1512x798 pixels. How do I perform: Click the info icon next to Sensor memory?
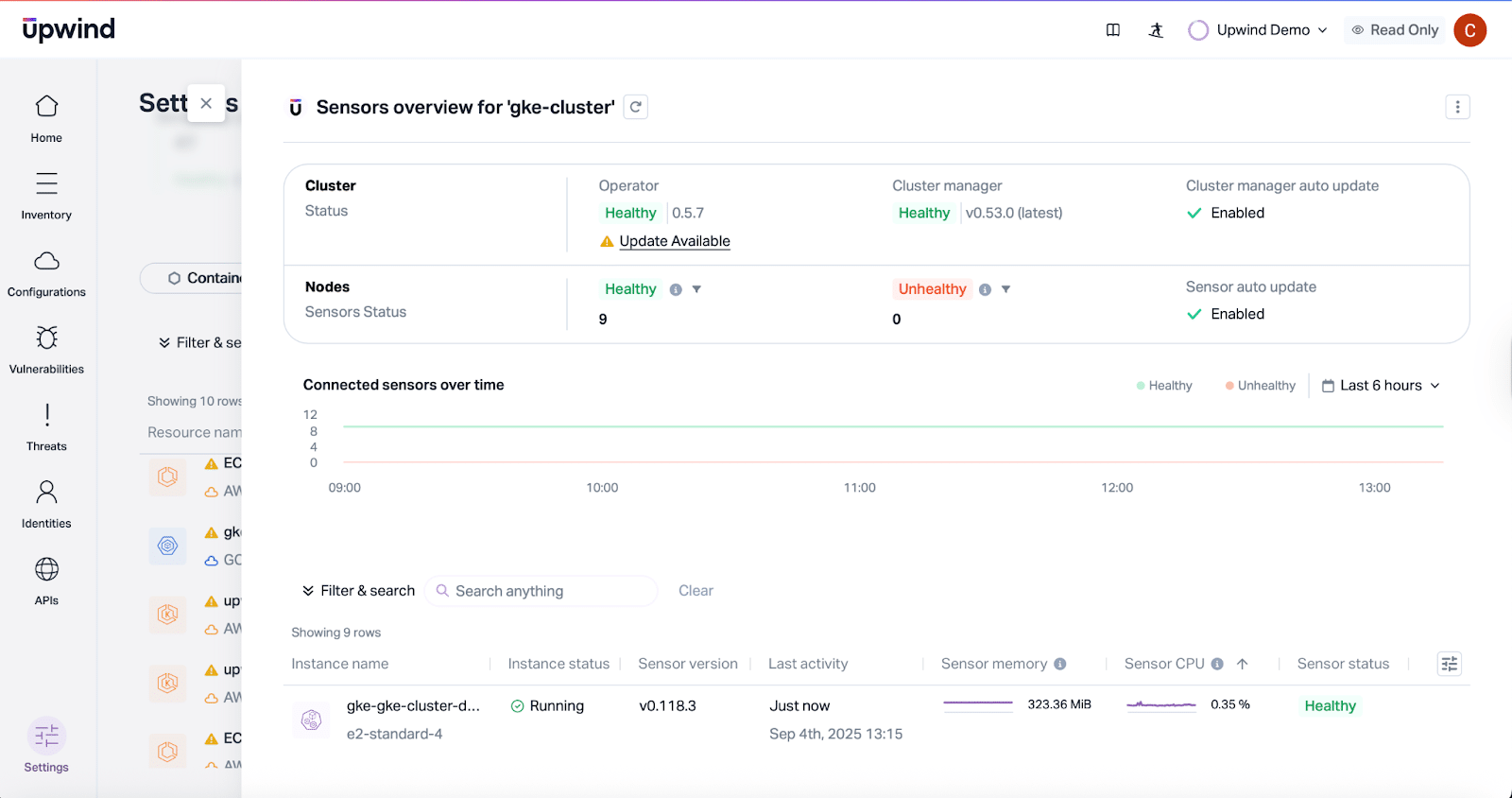click(x=1060, y=664)
